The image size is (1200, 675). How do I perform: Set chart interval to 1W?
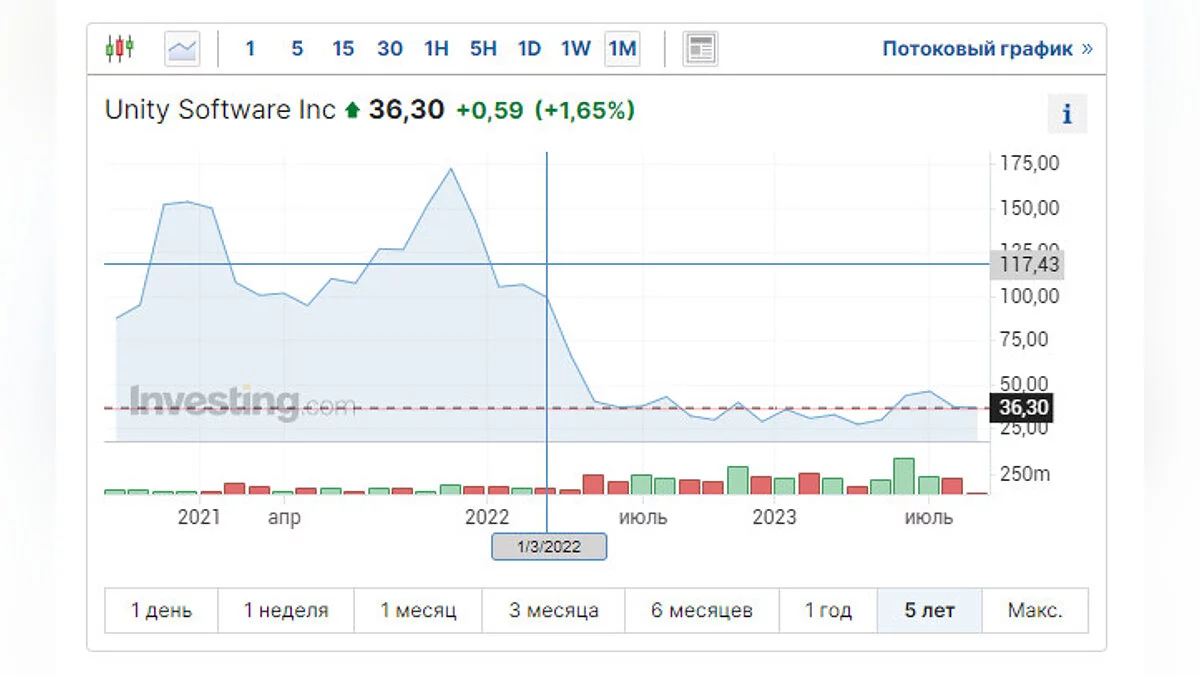pyautogui.click(x=575, y=48)
